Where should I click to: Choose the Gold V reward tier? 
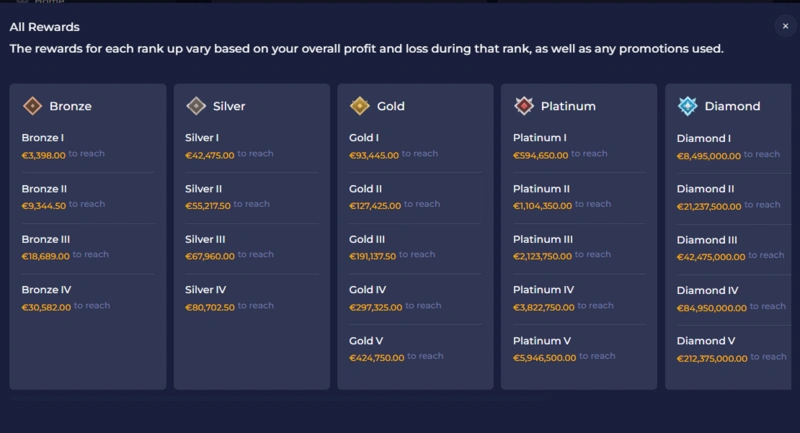(x=415, y=349)
